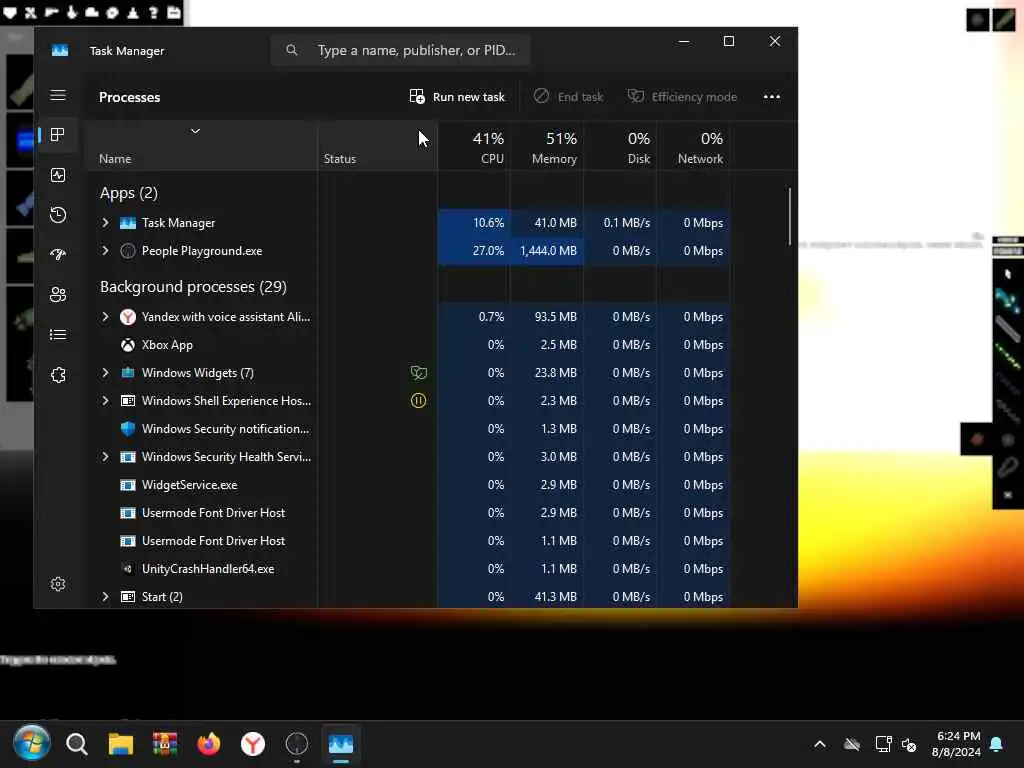
Task: Expand the People Playground.exe row
Action: 105,251
